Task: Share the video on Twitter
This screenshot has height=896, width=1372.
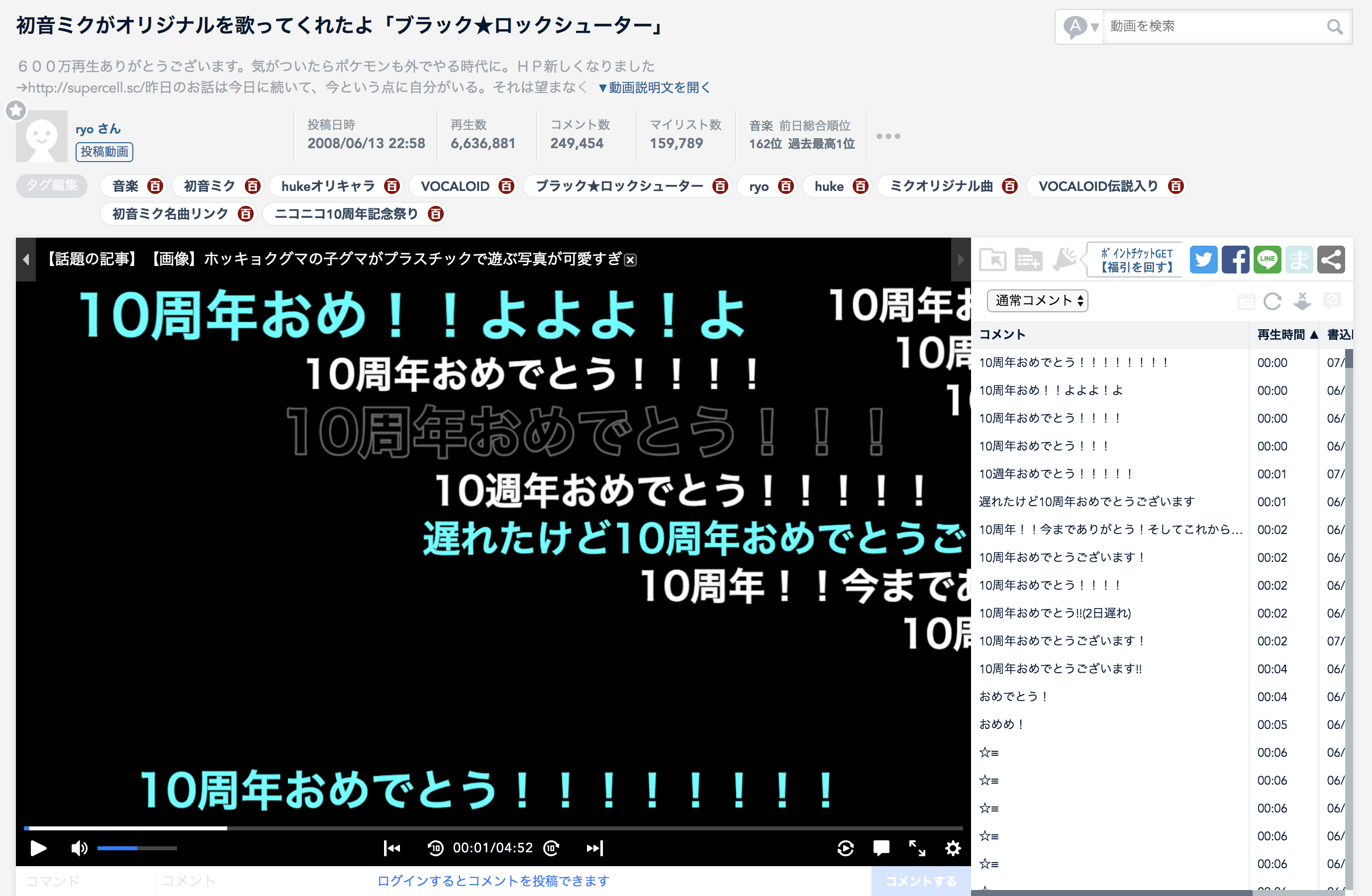Action: [1203, 260]
